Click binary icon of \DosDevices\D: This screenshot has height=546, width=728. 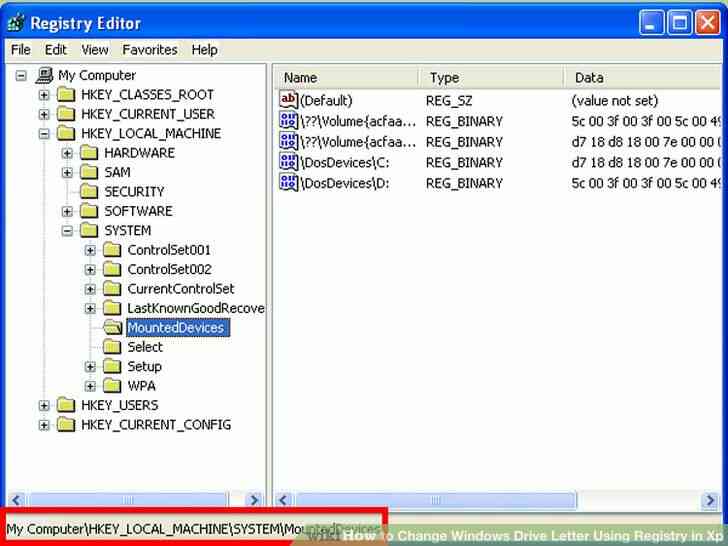288,182
